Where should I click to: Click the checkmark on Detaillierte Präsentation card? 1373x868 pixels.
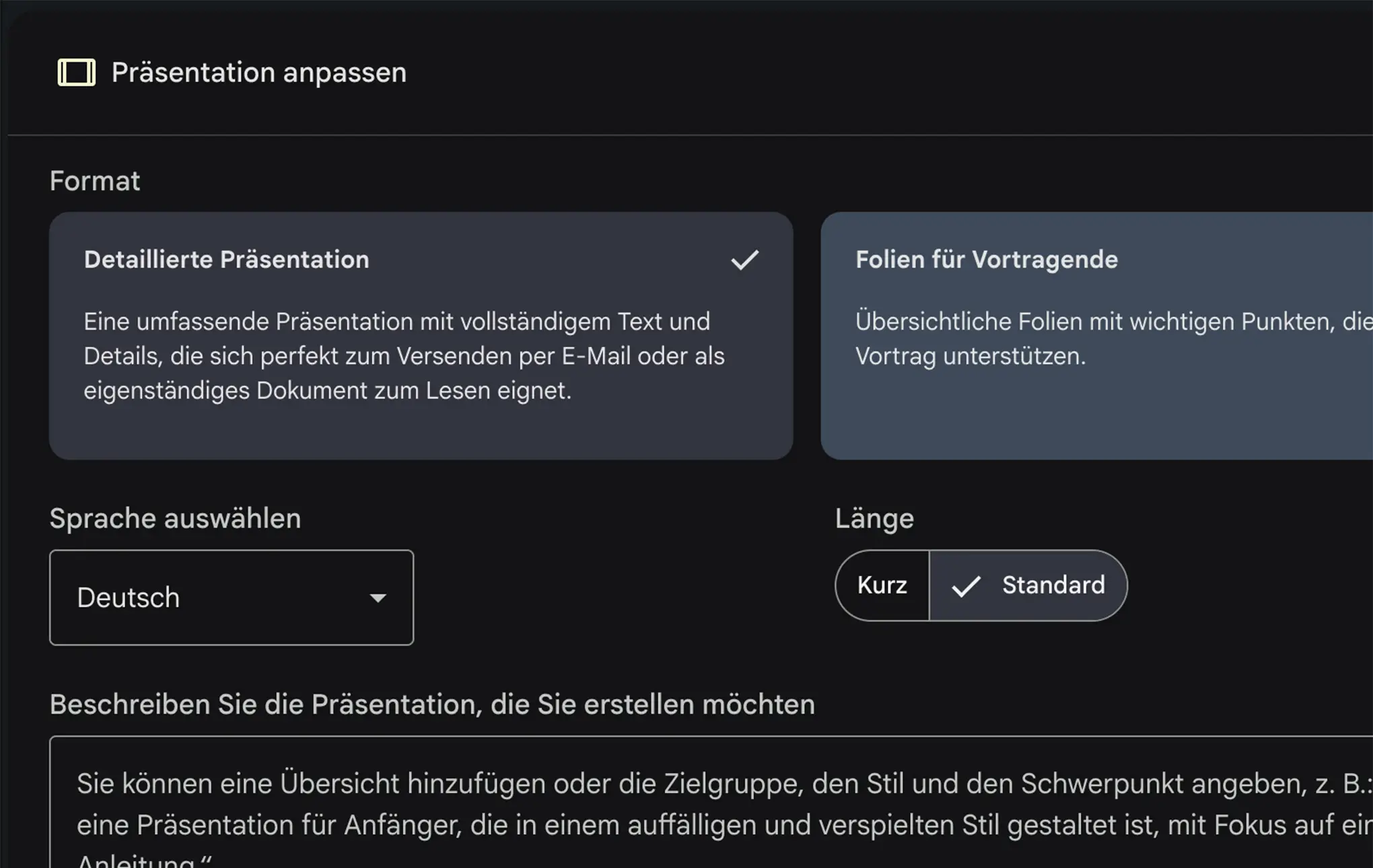(744, 260)
